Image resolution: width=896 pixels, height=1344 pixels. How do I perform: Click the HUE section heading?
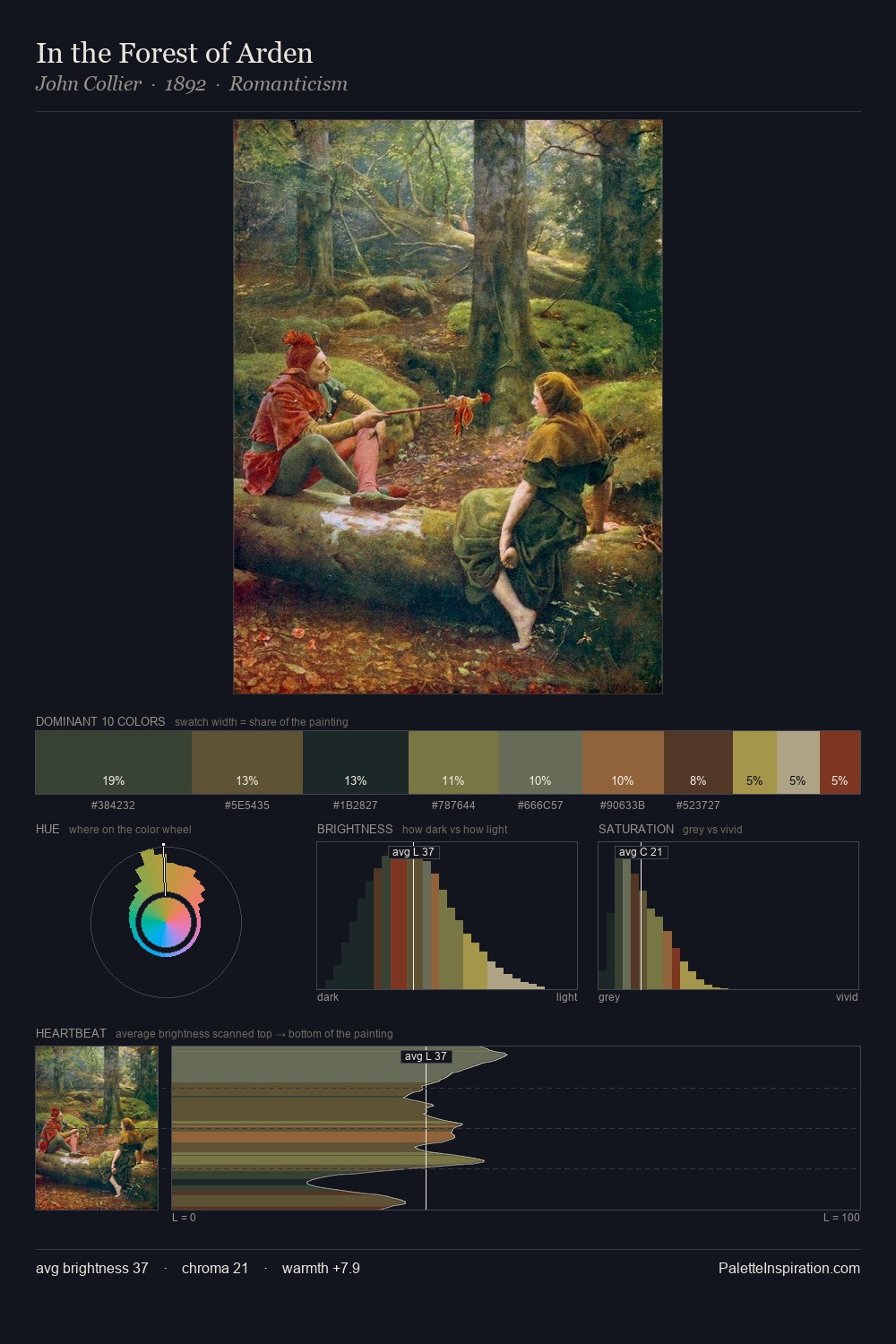pyautogui.click(x=47, y=829)
